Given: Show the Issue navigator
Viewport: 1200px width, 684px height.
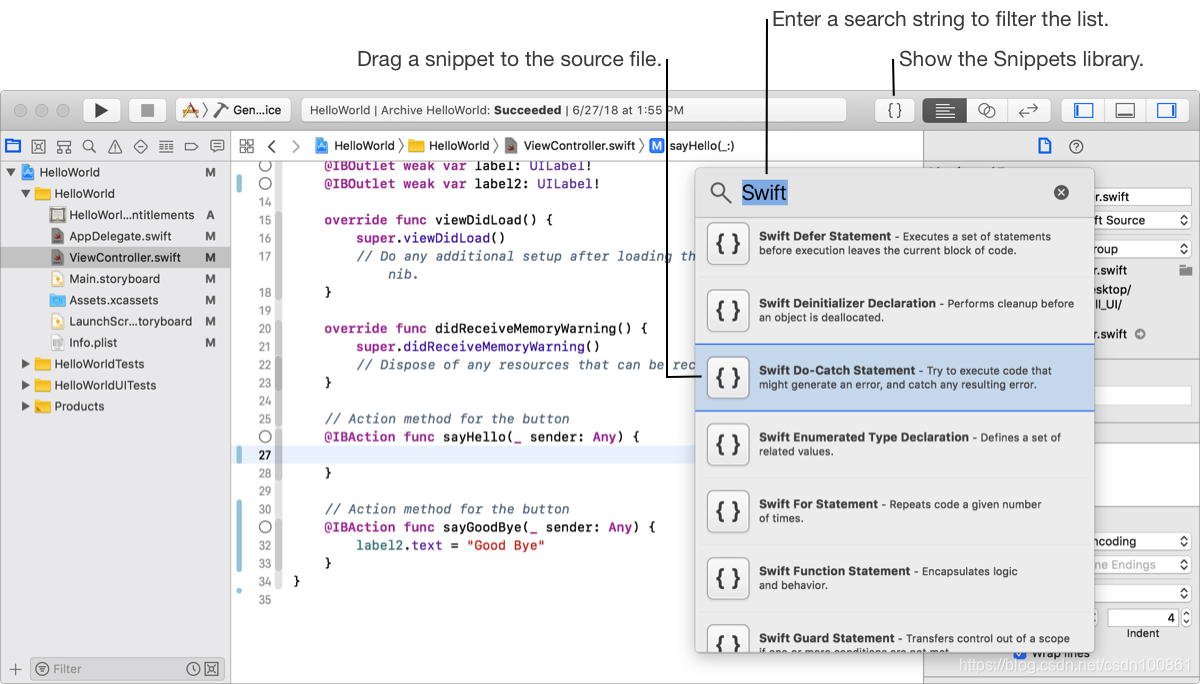Looking at the screenshot, I should coord(115,146).
